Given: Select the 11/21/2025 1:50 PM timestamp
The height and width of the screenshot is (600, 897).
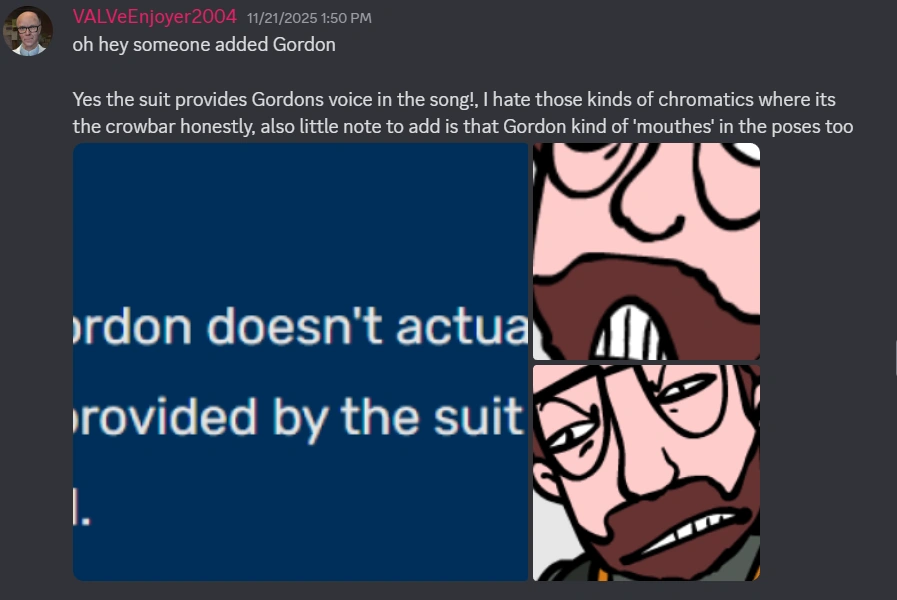Looking at the screenshot, I should pos(309,18).
